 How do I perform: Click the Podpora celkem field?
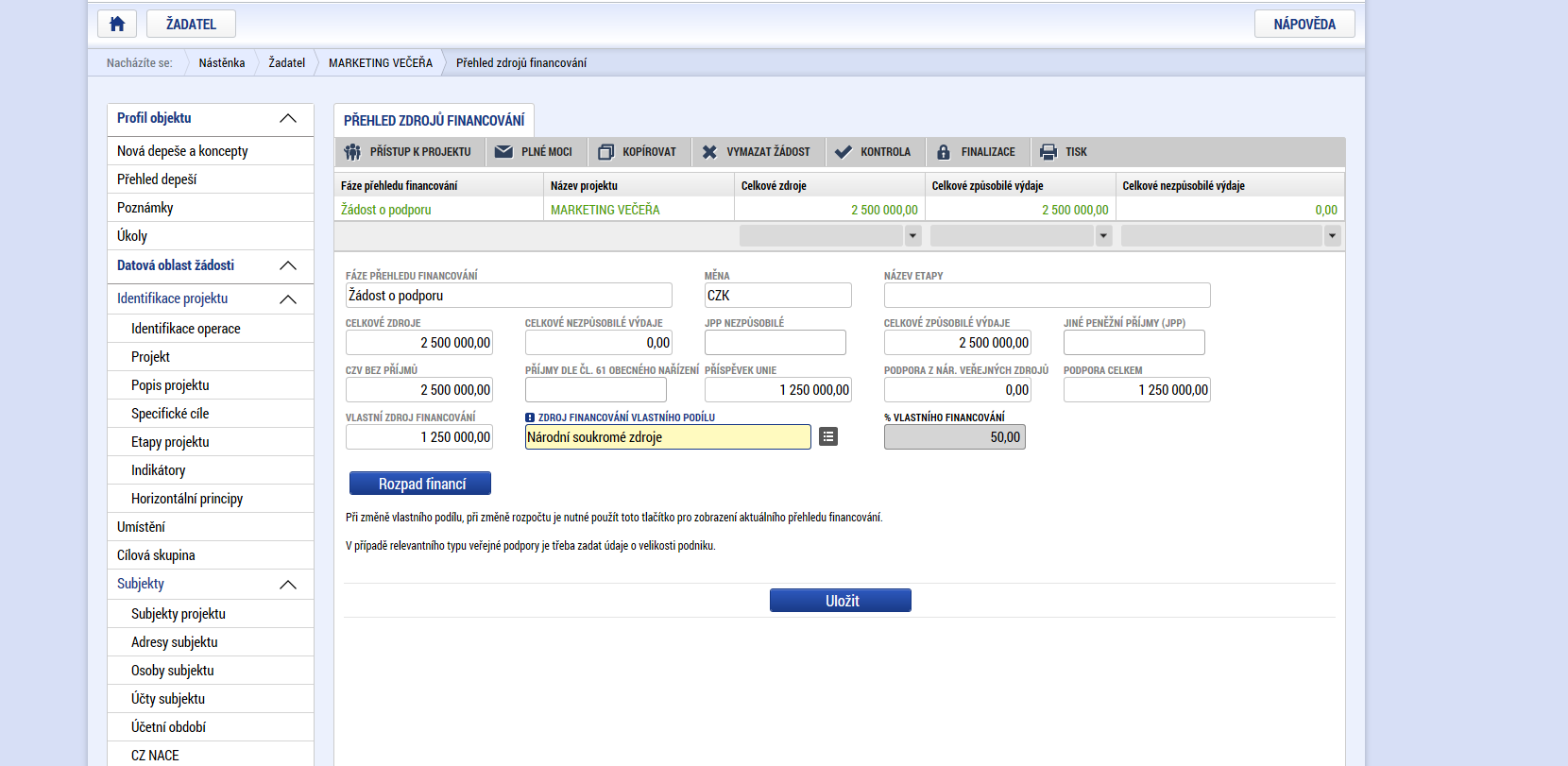1137,390
